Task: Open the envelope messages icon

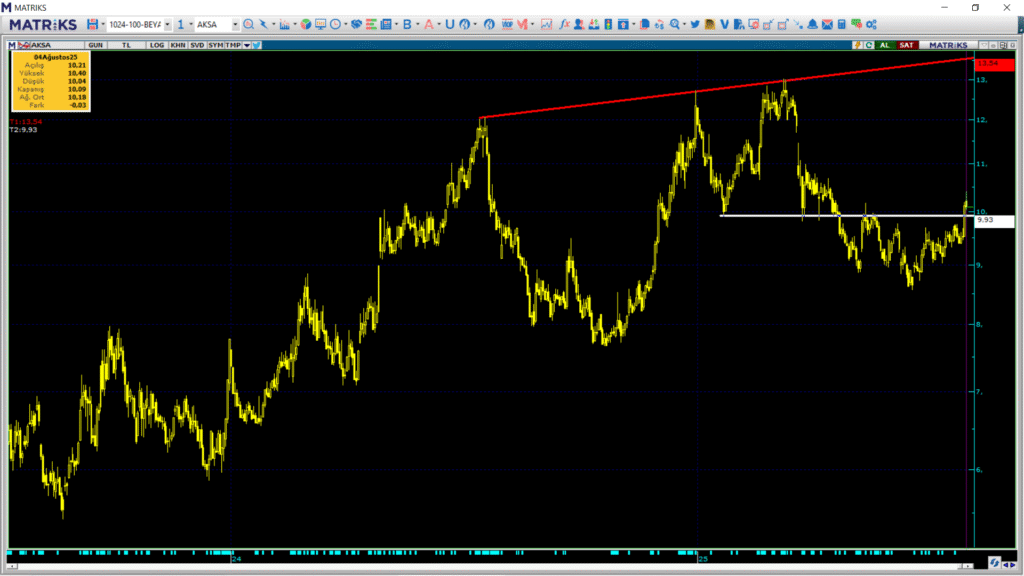Action: tap(827, 23)
